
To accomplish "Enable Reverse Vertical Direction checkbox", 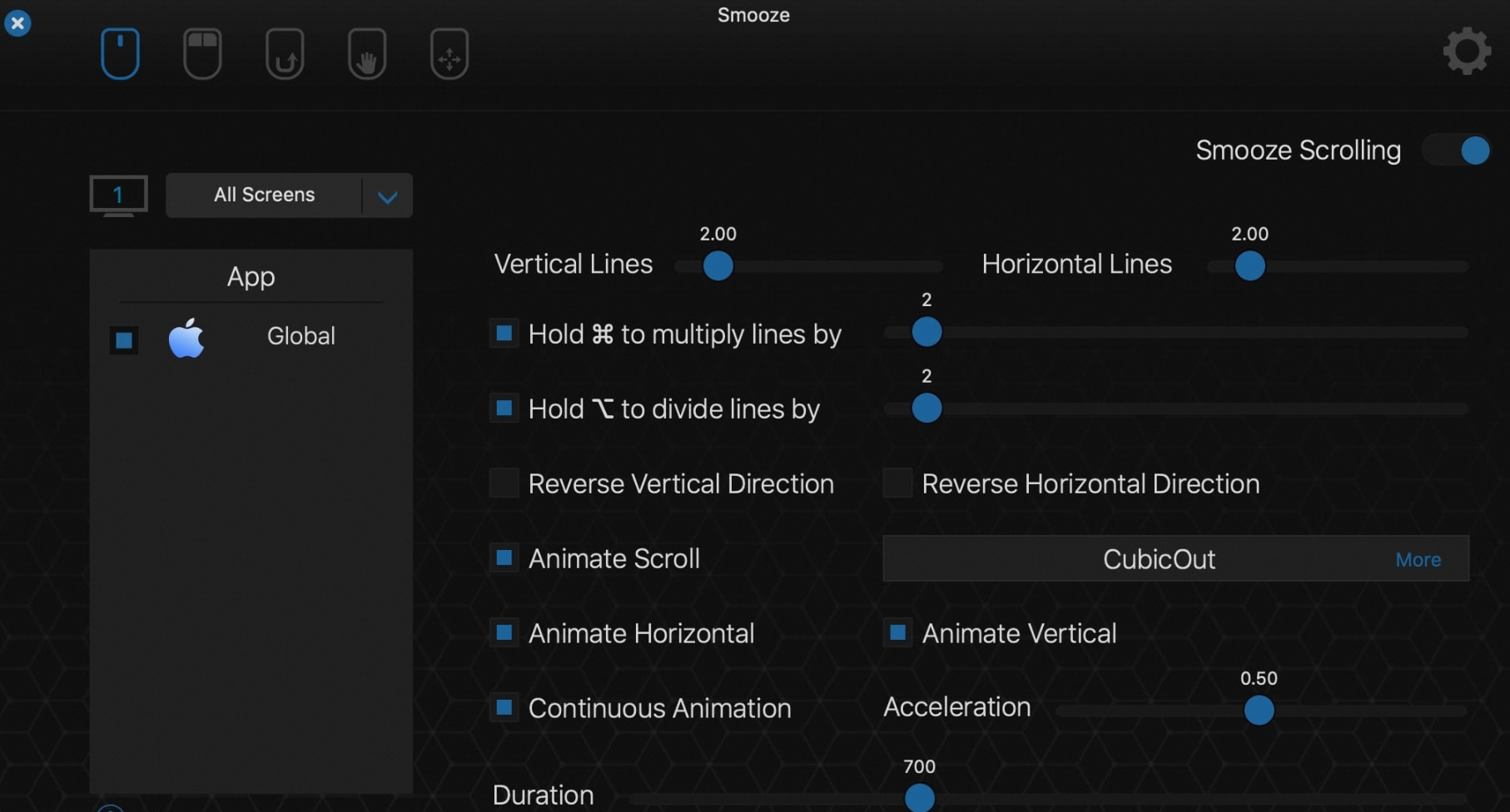I will coord(504,483).
